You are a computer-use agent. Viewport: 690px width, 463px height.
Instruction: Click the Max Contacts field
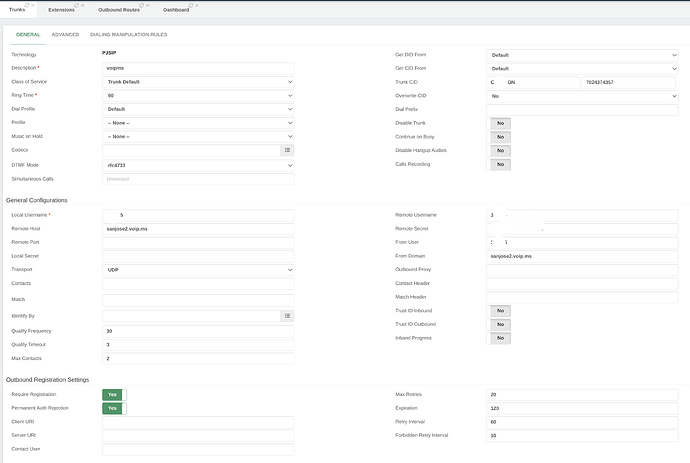coord(198,358)
